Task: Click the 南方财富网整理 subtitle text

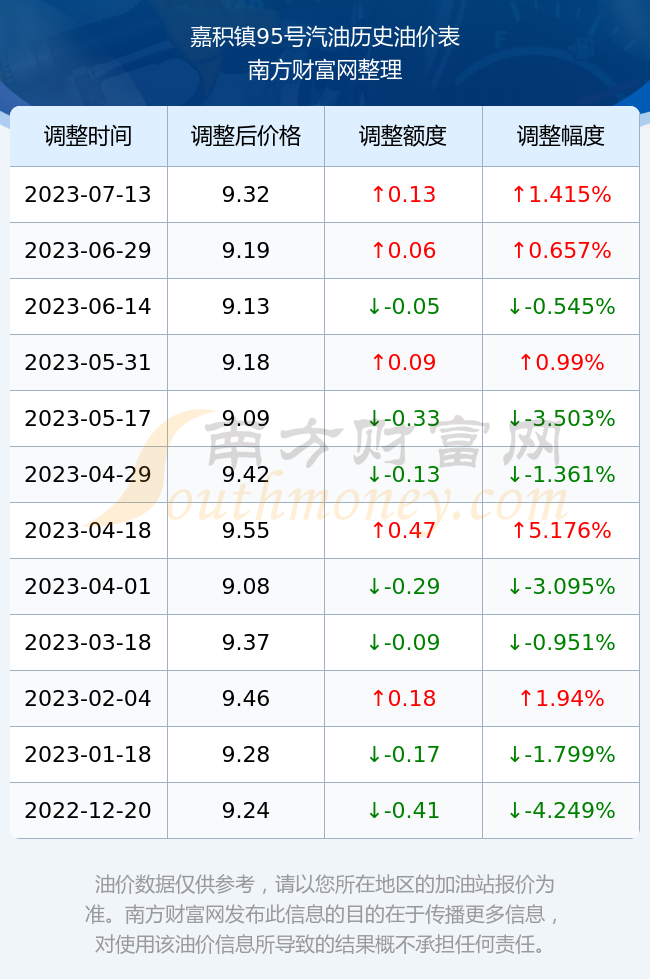Action: point(325,69)
